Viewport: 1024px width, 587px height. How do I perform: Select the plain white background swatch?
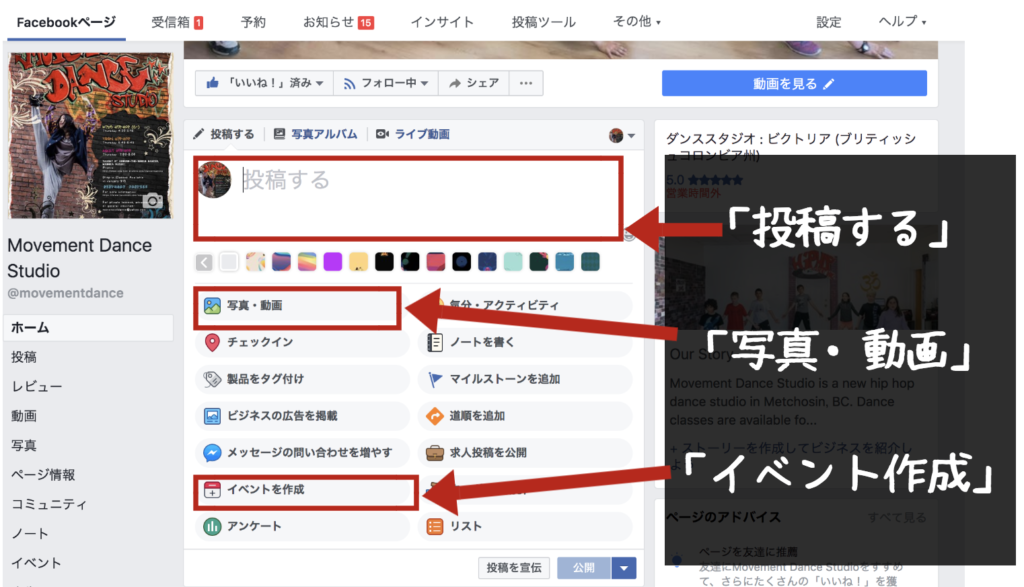coord(229,262)
